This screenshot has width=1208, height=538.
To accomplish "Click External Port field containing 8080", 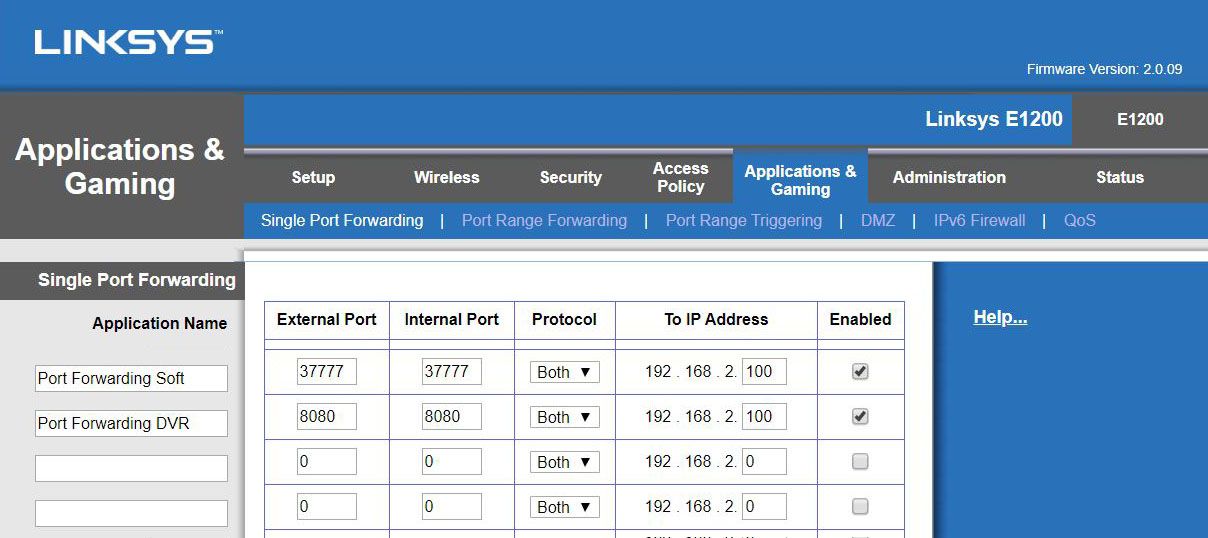I will 326,416.
